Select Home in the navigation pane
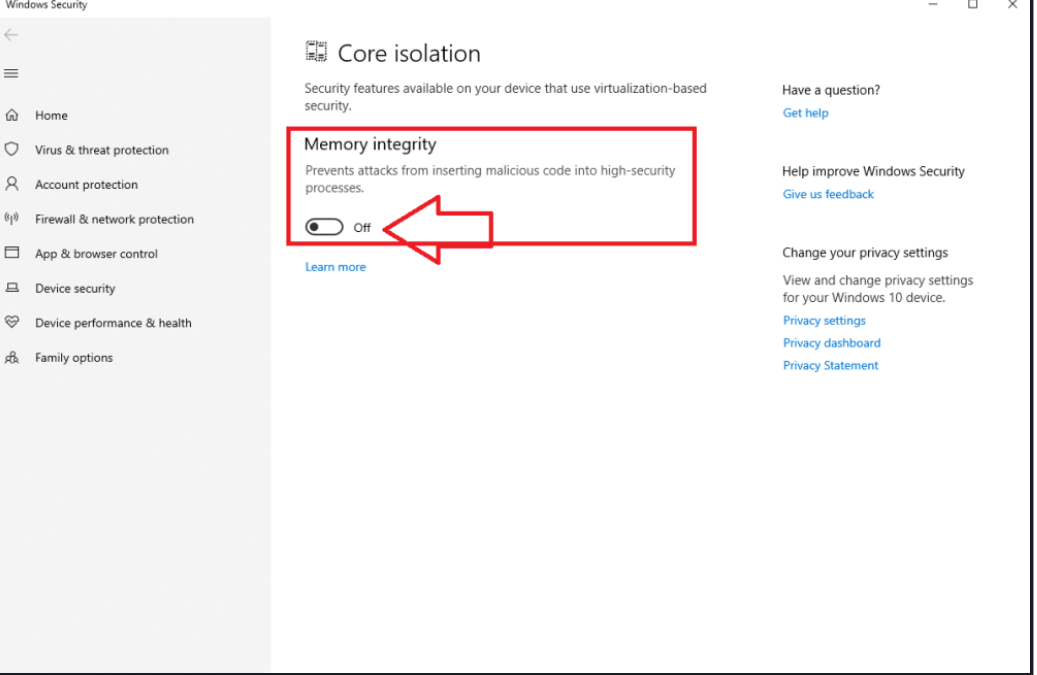The width and height of the screenshot is (1037, 675). (x=50, y=115)
